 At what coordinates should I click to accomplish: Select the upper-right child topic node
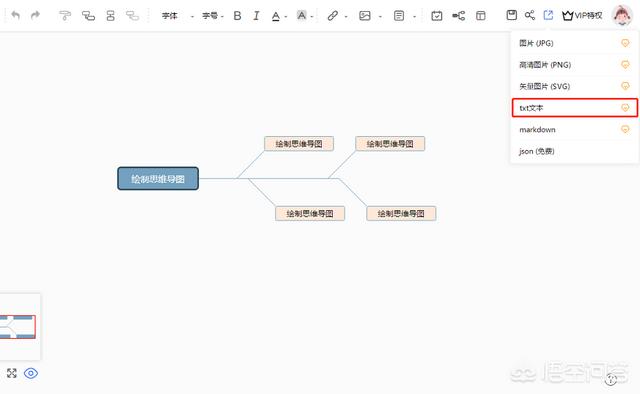pyautogui.click(x=390, y=144)
